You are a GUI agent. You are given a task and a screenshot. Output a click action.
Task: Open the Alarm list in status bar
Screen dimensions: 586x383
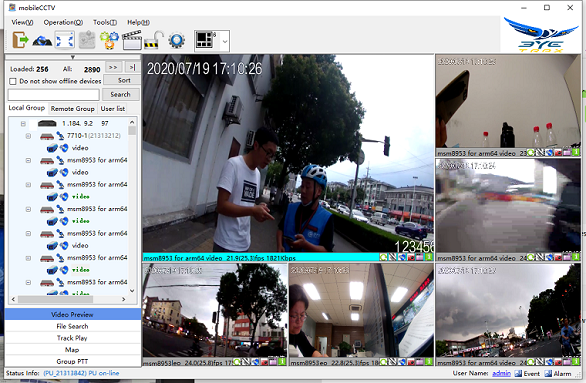558,373
